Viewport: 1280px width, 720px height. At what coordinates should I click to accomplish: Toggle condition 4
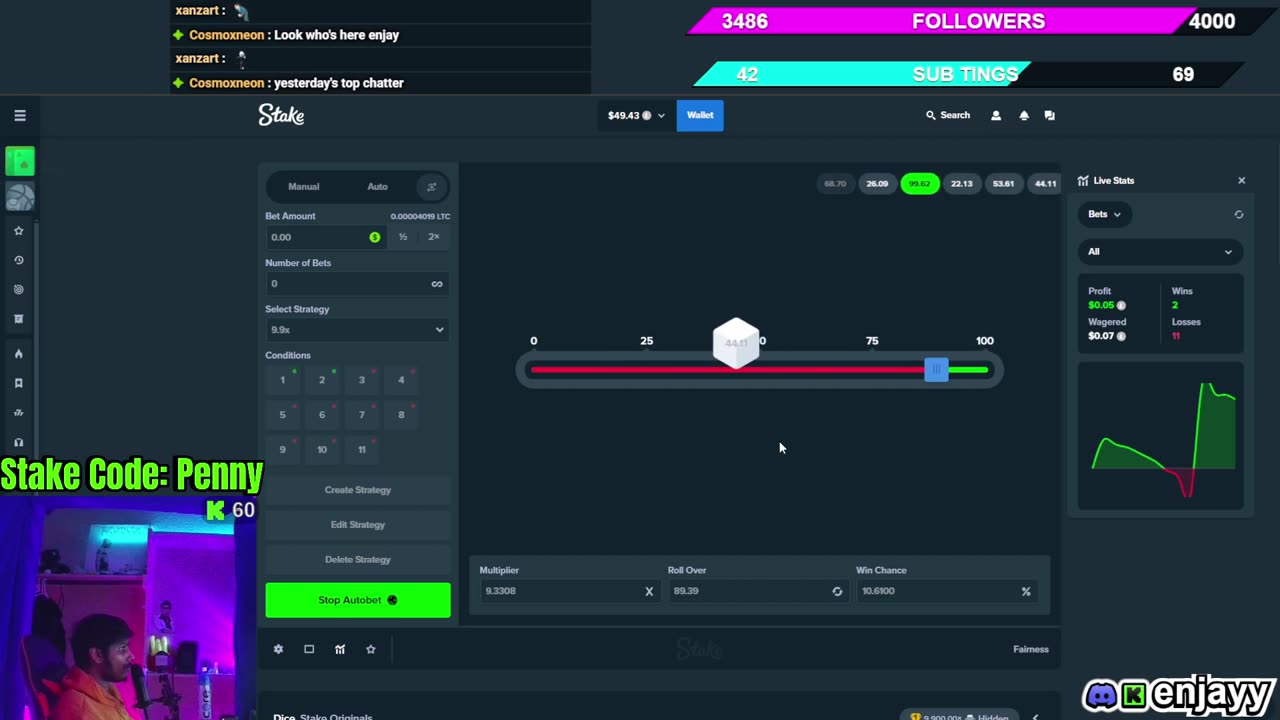[401, 380]
